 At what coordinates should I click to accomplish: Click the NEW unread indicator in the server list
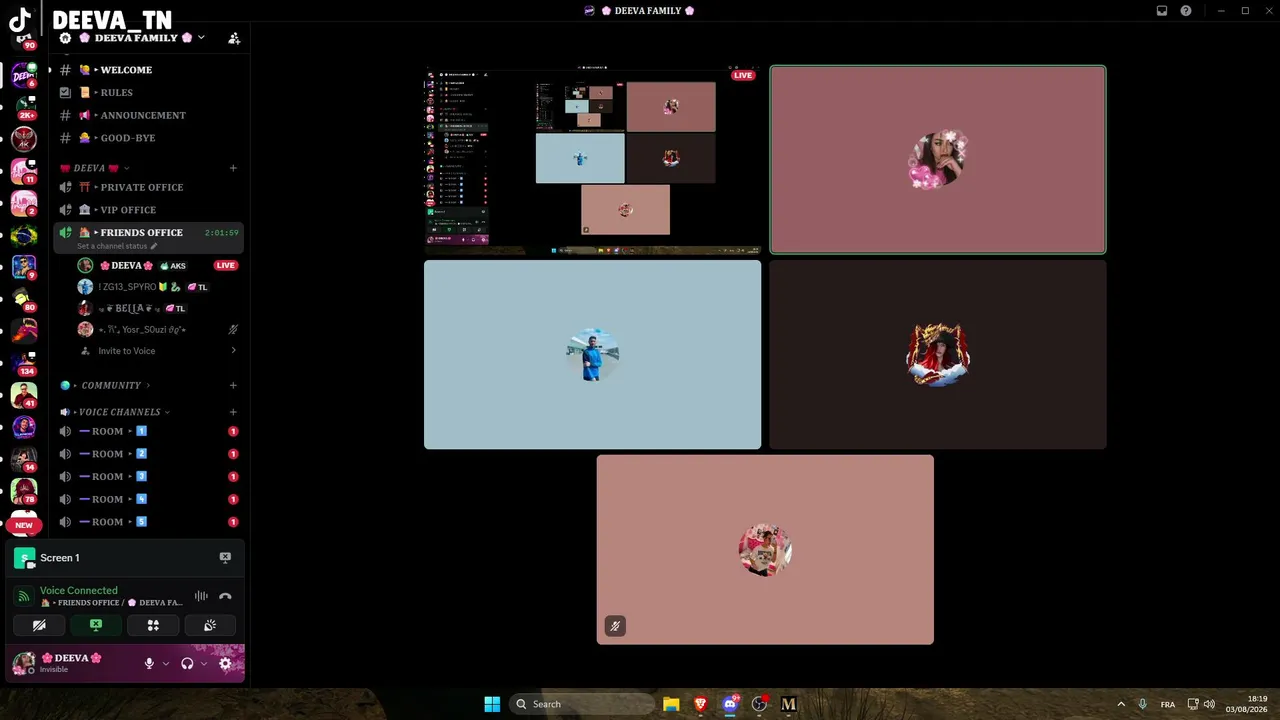[24, 525]
